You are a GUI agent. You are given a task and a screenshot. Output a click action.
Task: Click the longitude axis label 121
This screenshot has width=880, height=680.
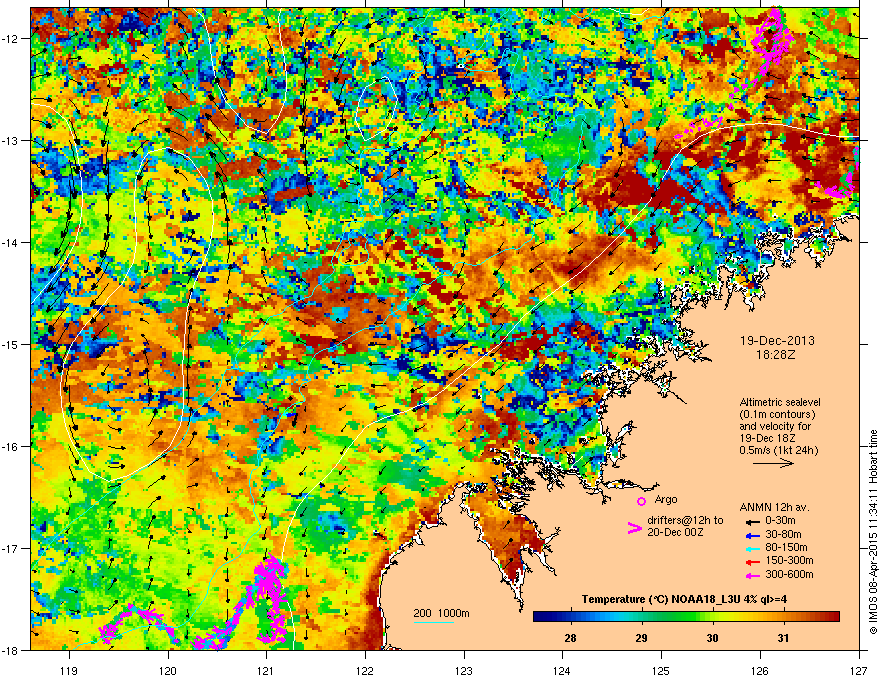tap(266, 670)
